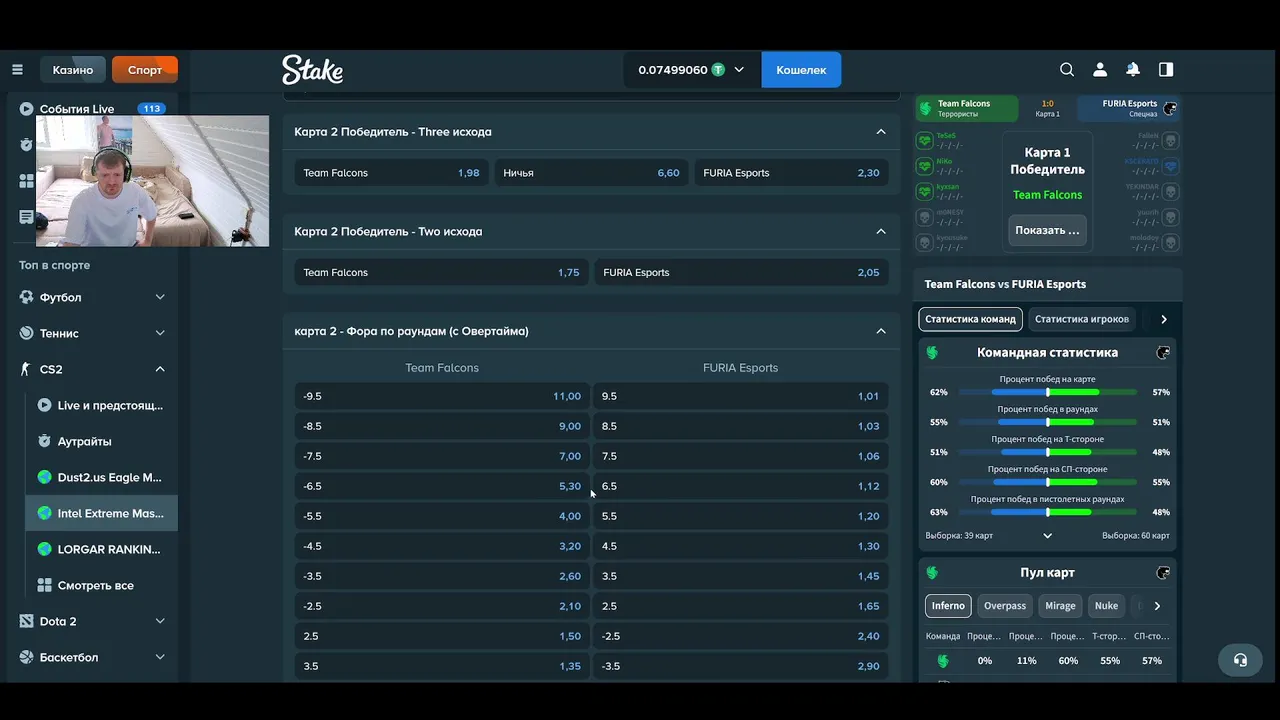Select Overpass map tab
1280x720 pixels.
point(1005,606)
